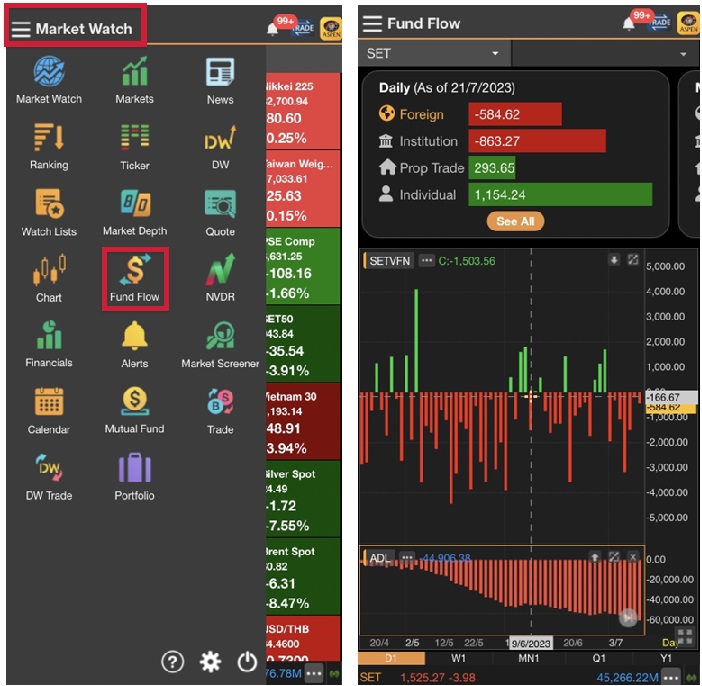
Task: Click the Prop Trade 293.65 bar
Action: [492, 168]
